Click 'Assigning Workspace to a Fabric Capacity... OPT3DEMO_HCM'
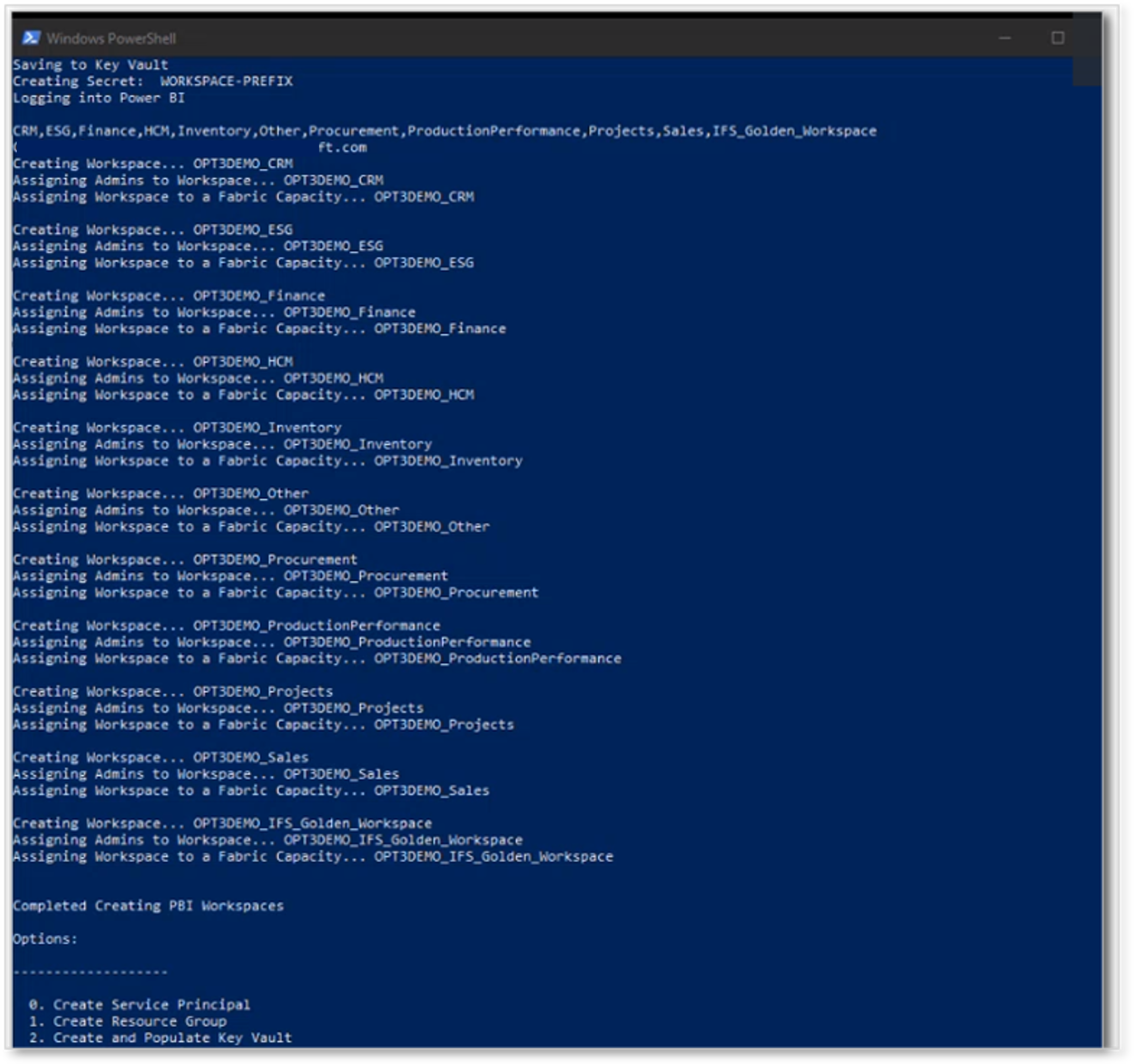This screenshot has width=1134, height=1064. (x=244, y=395)
